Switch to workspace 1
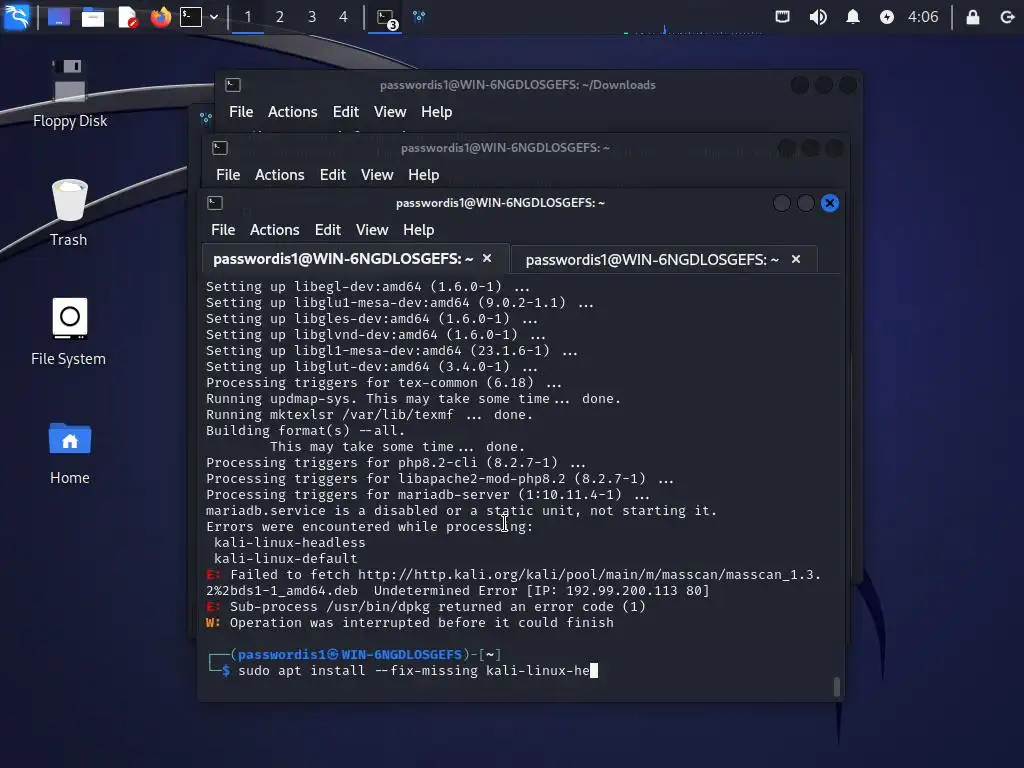 point(248,17)
